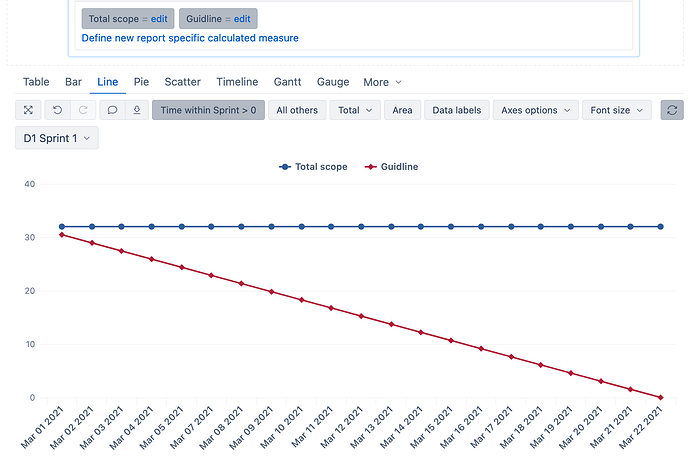
Task: Click the Mar 01 2021 axis label
Action: click(42, 427)
